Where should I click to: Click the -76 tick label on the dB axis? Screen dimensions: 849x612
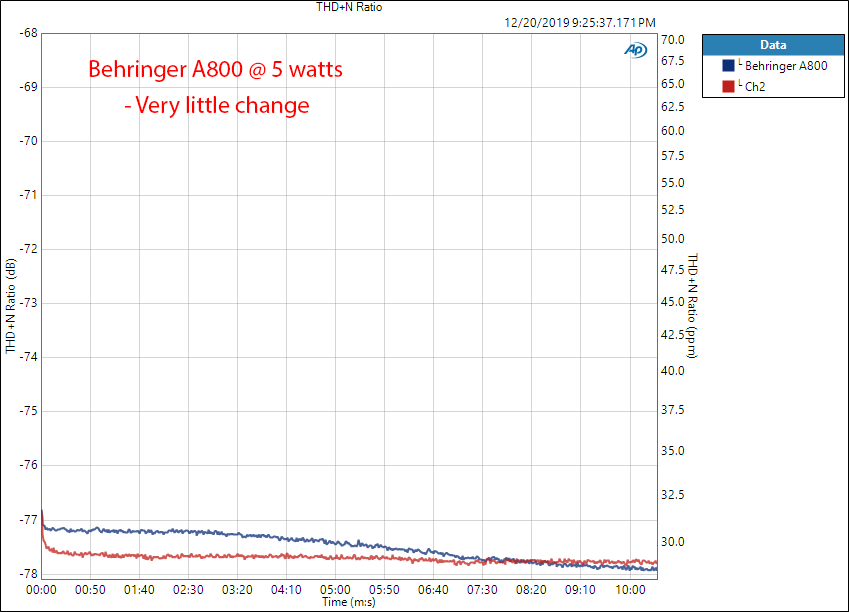pyautogui.click(x=29, y=465)
